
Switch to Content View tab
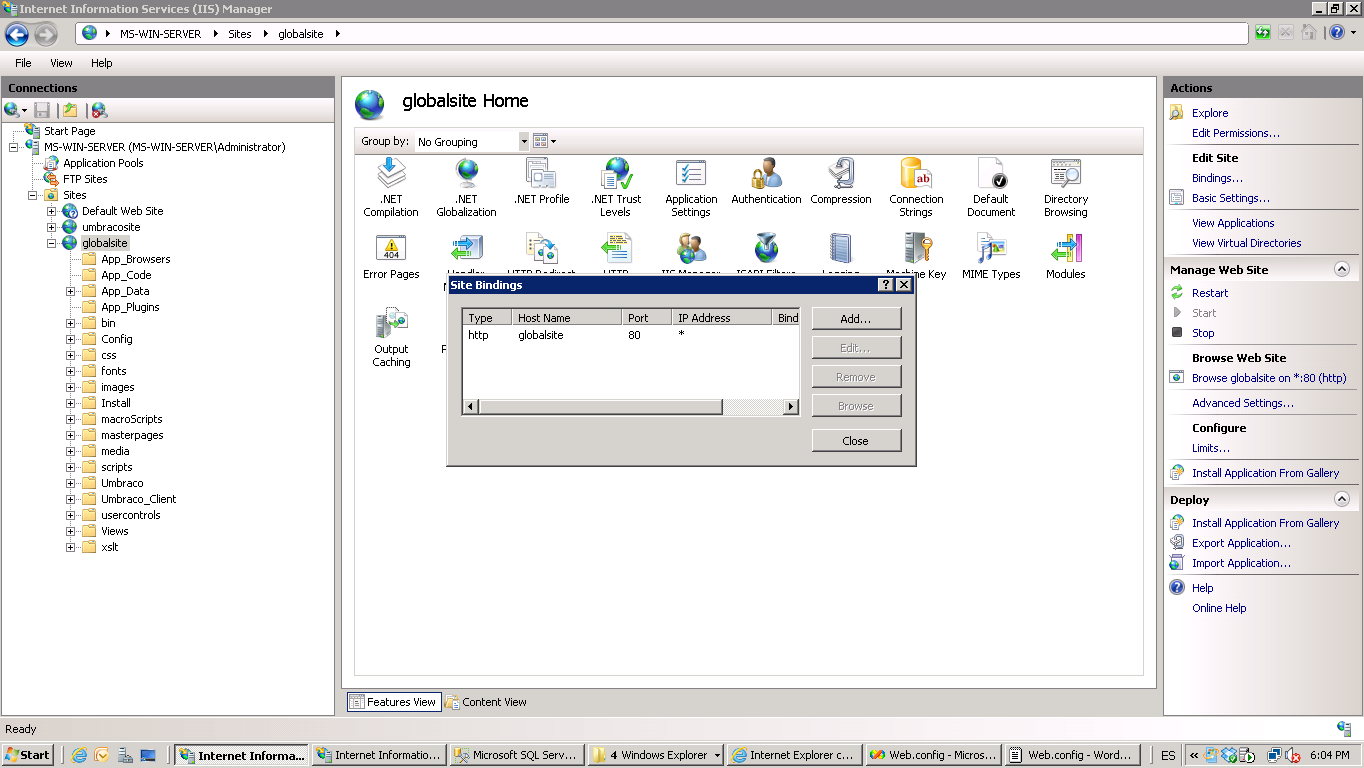pos(486,702)
